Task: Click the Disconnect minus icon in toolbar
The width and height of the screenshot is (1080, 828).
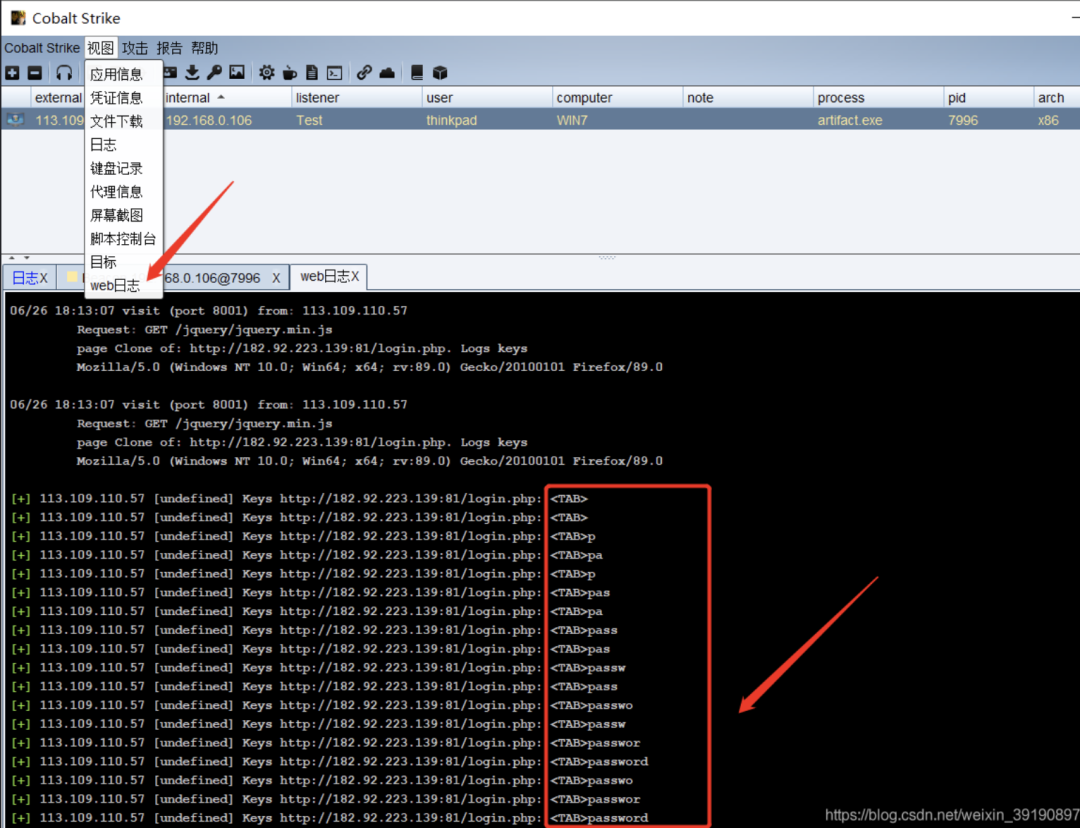Action: pos(35,72)
